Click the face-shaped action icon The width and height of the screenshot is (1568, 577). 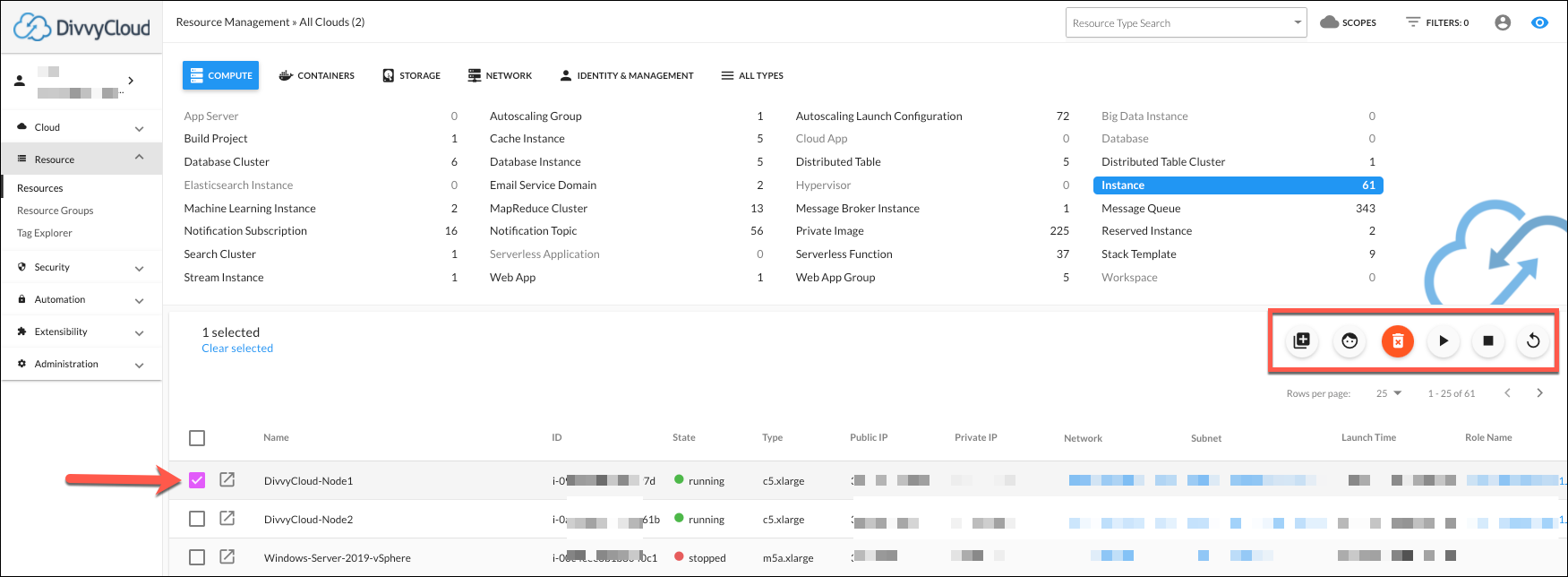tap(1350, 340)
